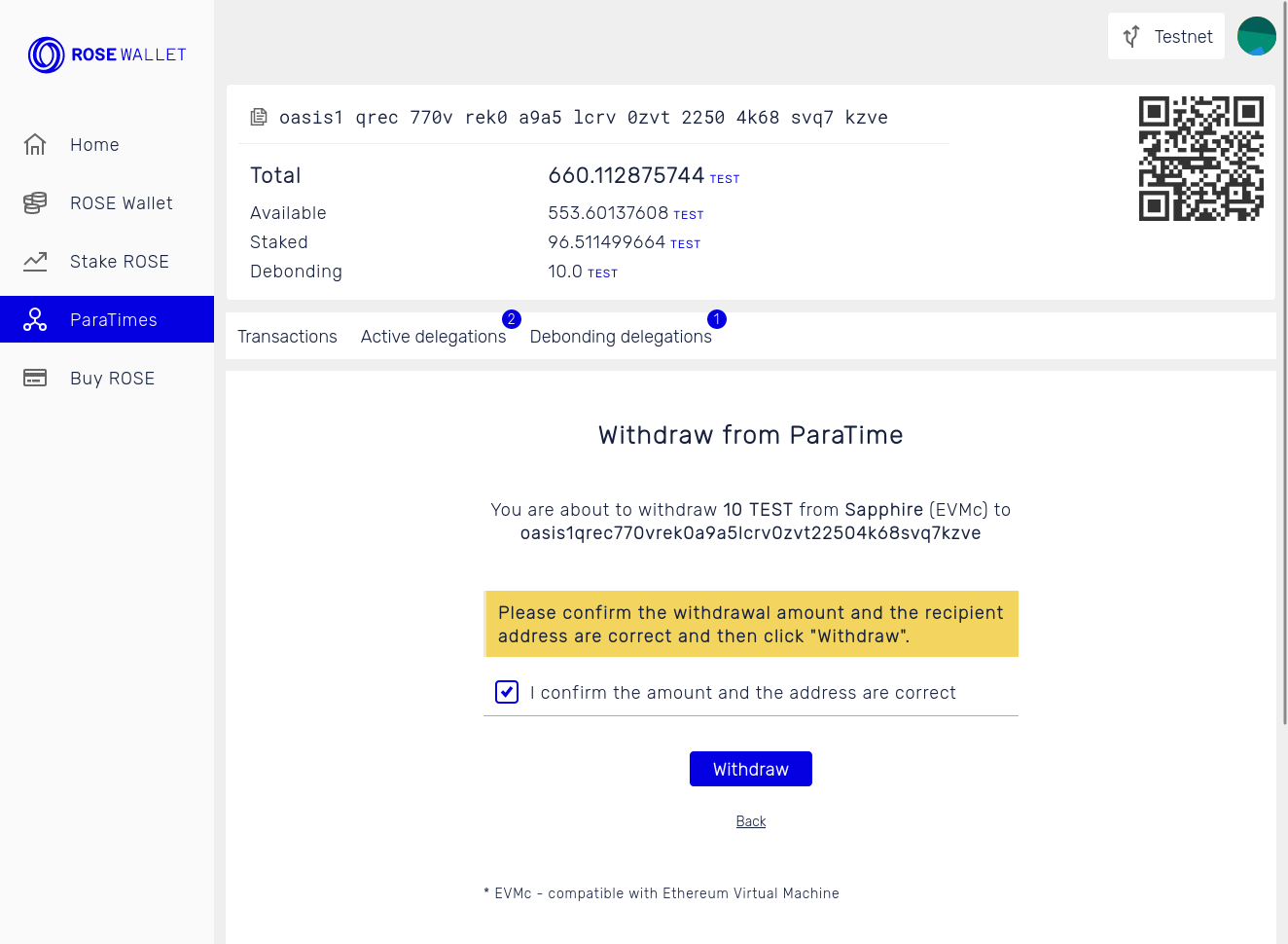Open Buy ROSE using the card icon
Screen dimensions: 1288x944
35,378
